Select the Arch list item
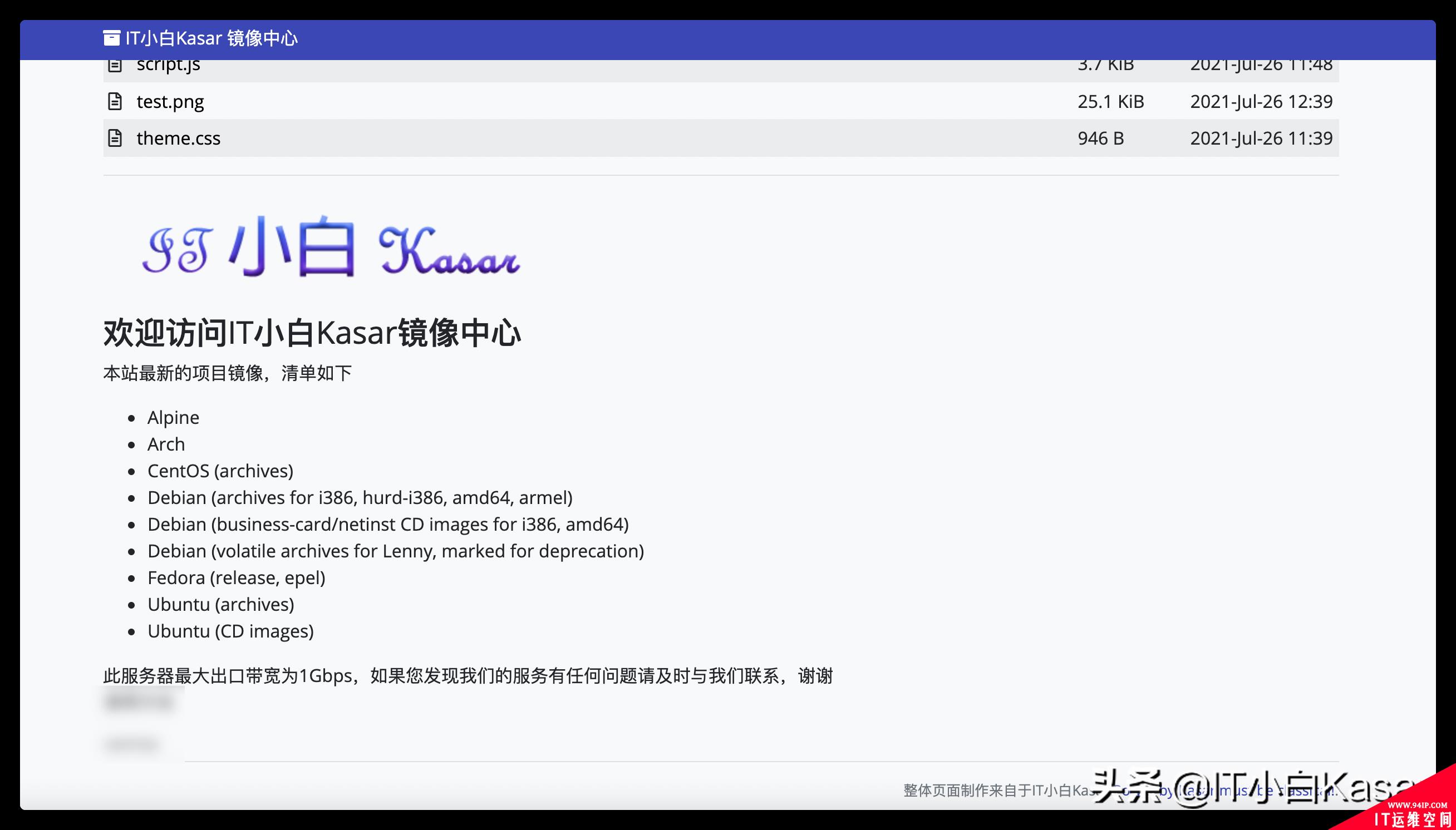The image size is (1456, 830). pos(166,444)
